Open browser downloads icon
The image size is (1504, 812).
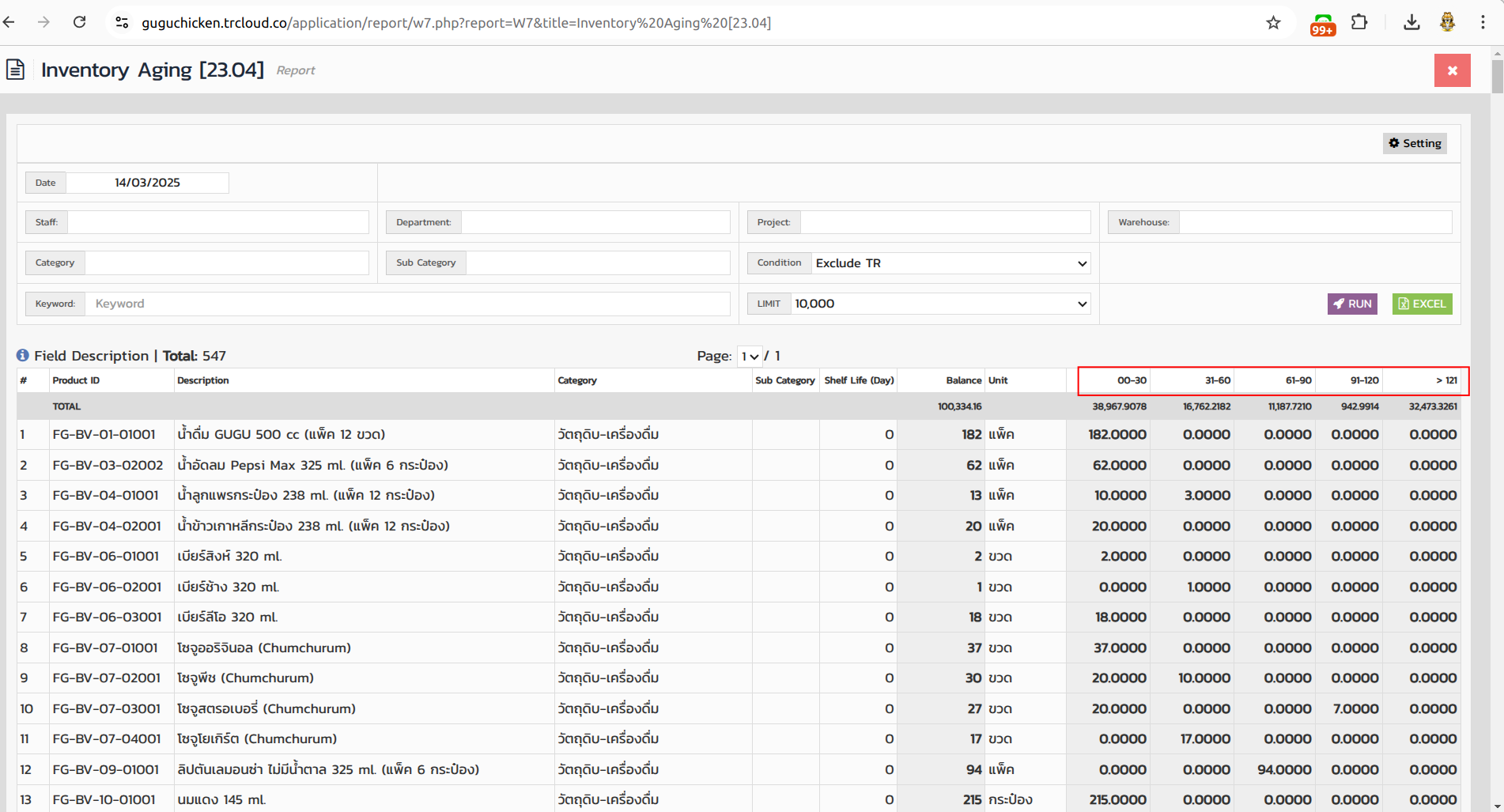1411,22
